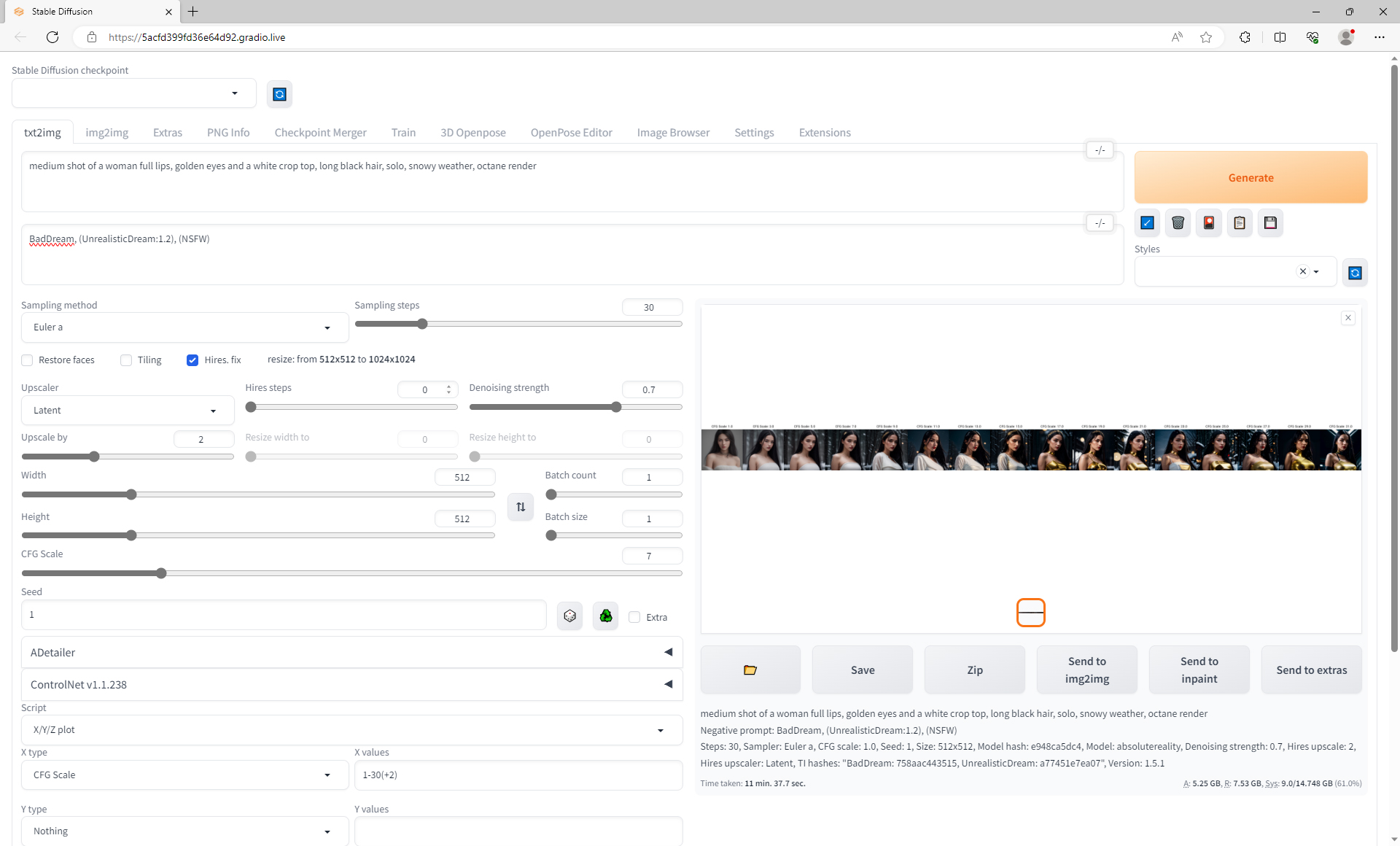Adjust the CFG Scale slider handle
Viewport: 1400px width, 846px height.
click(161, 573)
